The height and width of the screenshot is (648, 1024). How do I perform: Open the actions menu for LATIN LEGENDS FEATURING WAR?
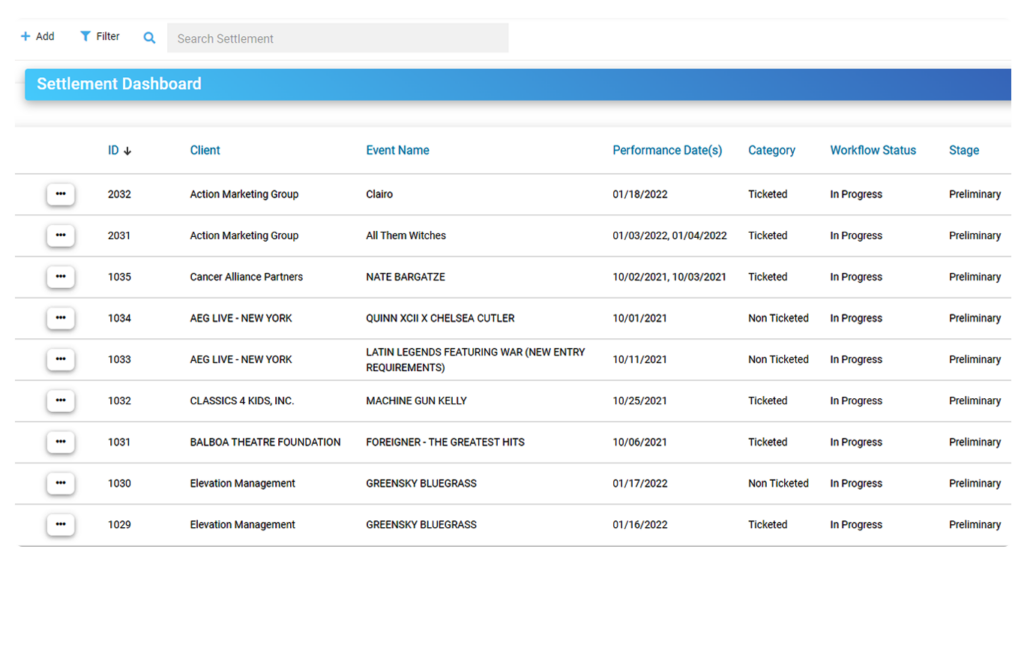tap(60, 359)
